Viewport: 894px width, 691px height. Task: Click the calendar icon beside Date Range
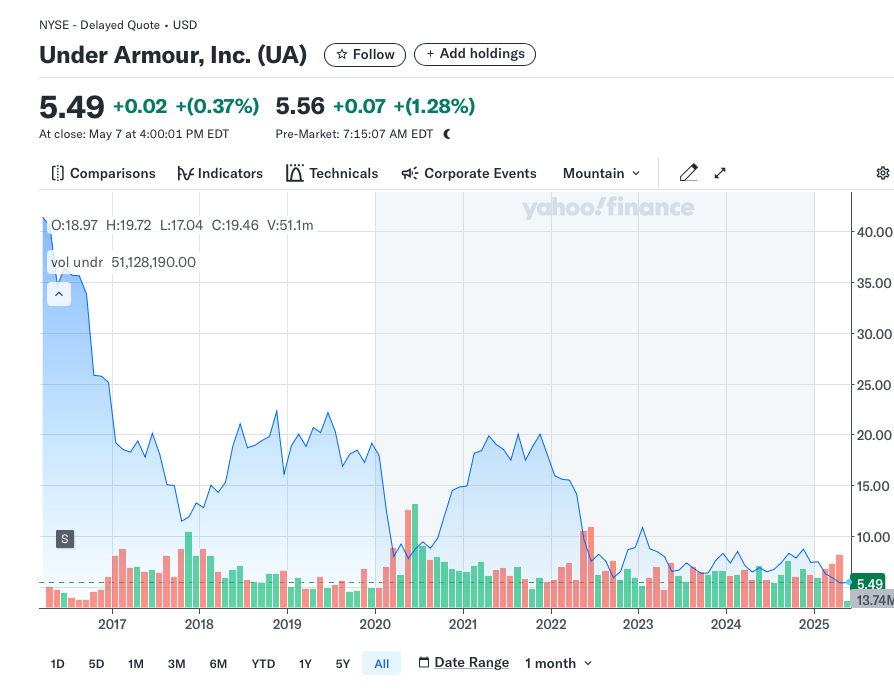[424, 662]
